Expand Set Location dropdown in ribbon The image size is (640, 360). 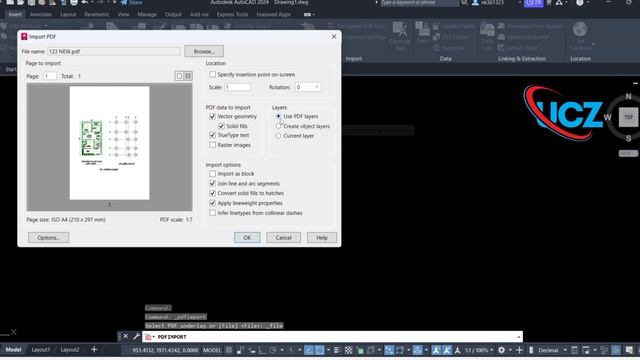(593, 44)
